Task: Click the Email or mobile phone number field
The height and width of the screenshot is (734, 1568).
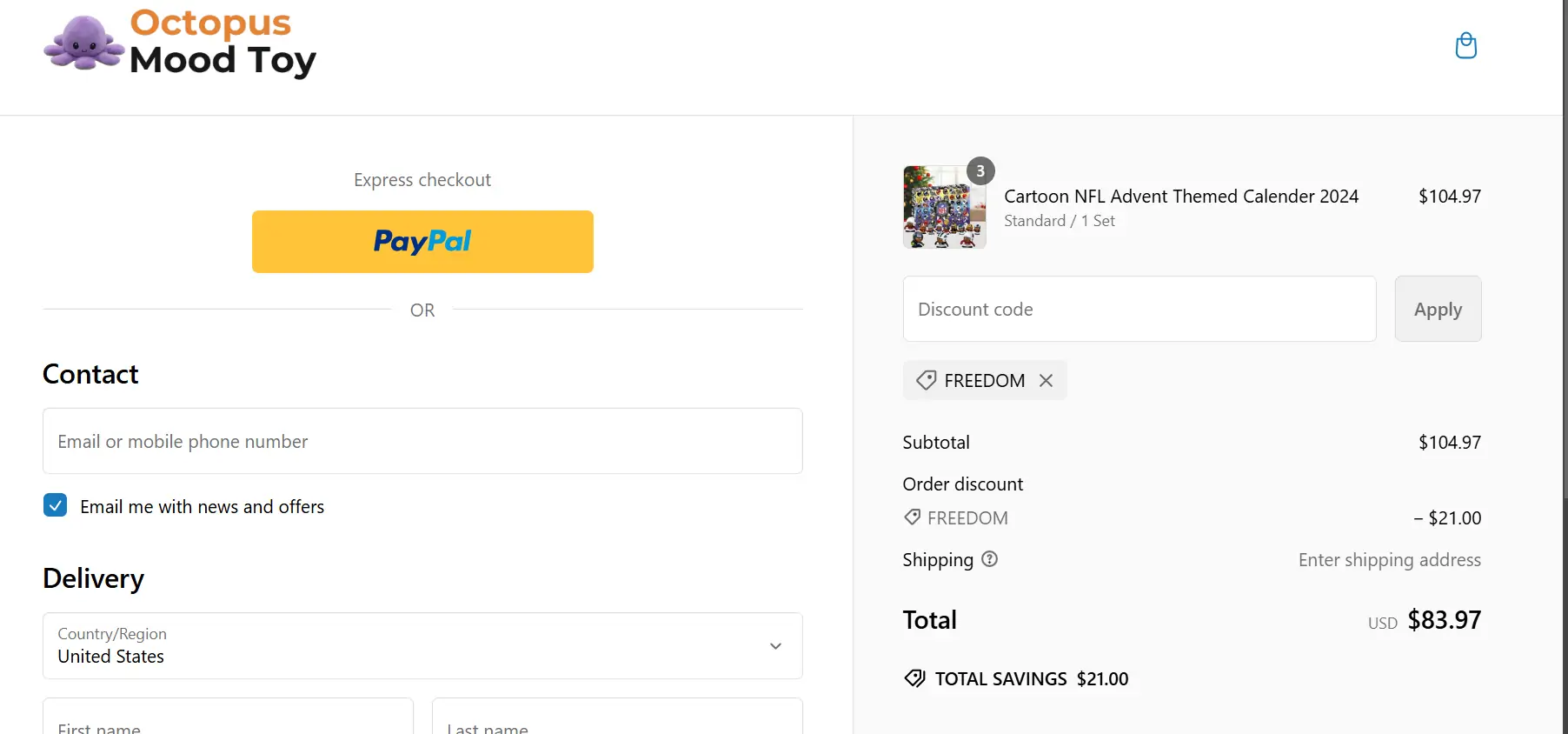Action: (x=422, y=441)
